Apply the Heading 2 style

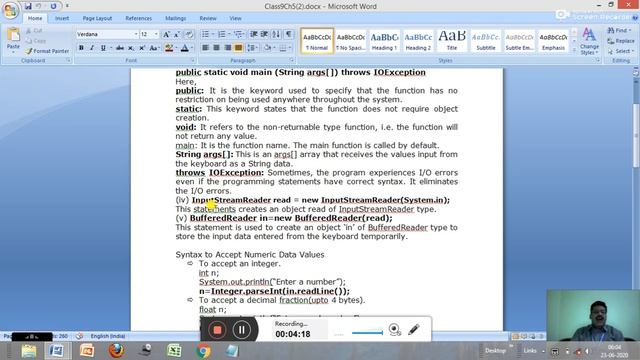pyautogui.click(x=418, y=41)
